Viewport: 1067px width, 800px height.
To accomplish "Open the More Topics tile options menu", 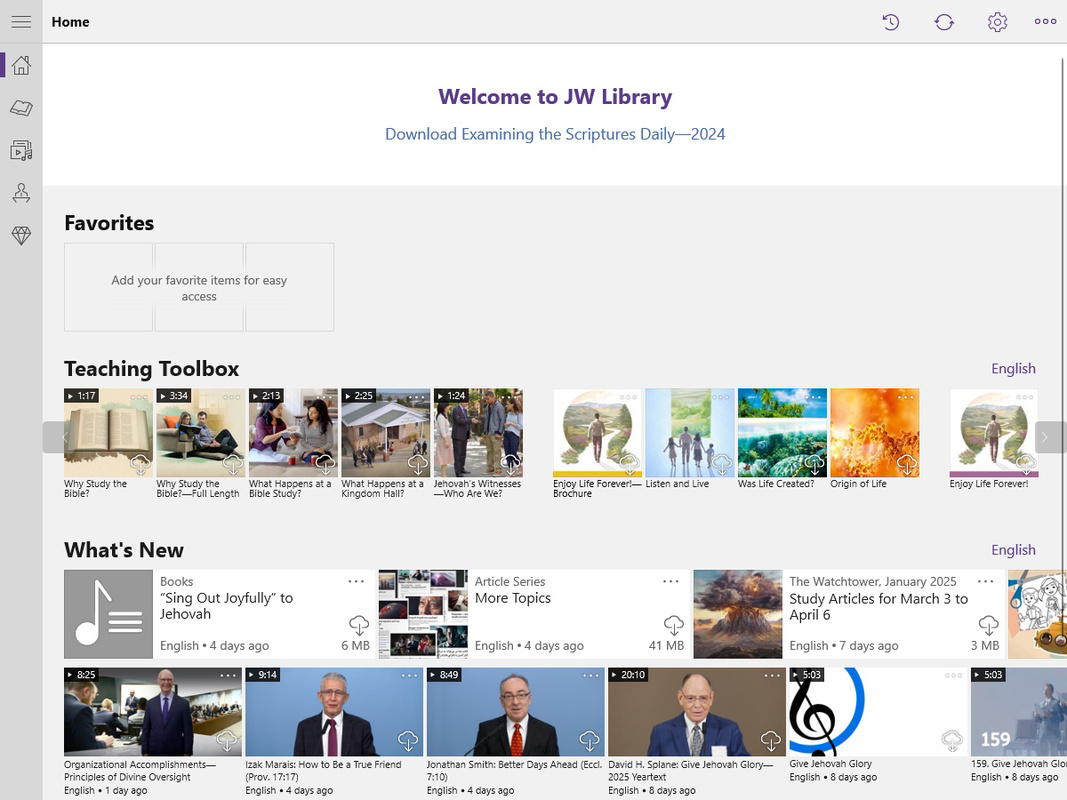I will 670,581.
